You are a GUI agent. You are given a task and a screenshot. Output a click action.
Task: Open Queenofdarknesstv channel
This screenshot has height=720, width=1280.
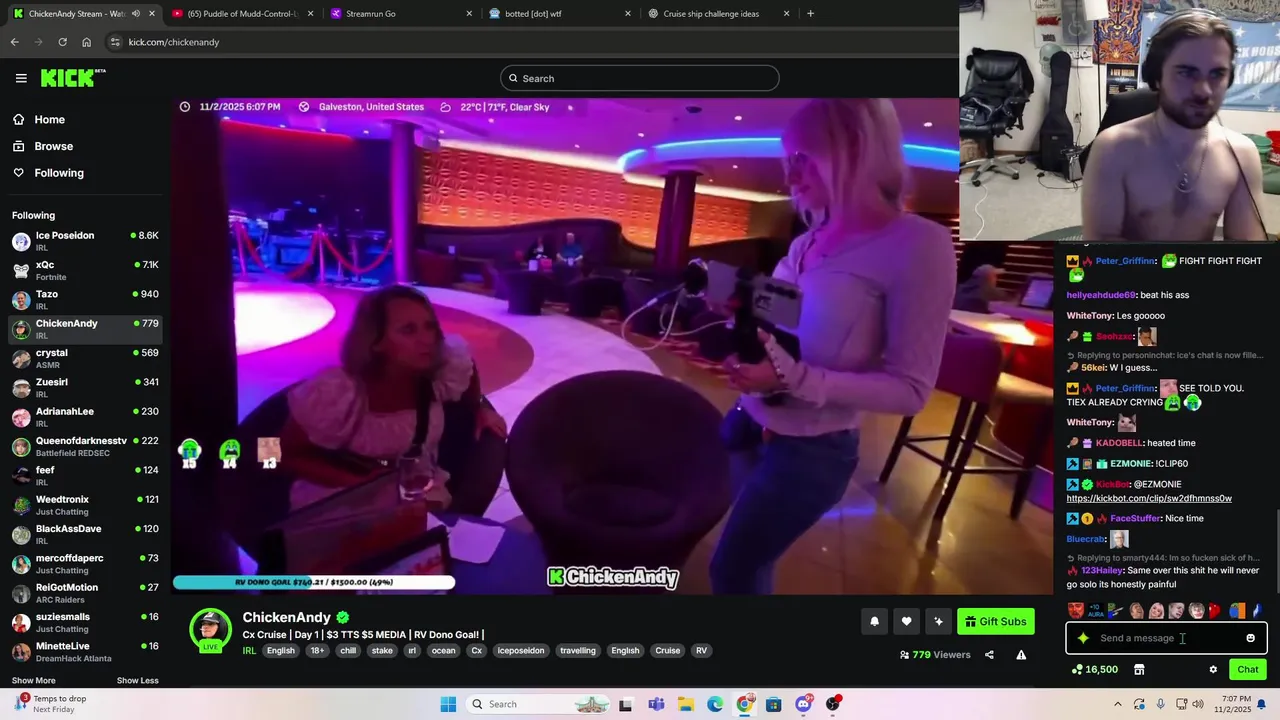point(85,446)
